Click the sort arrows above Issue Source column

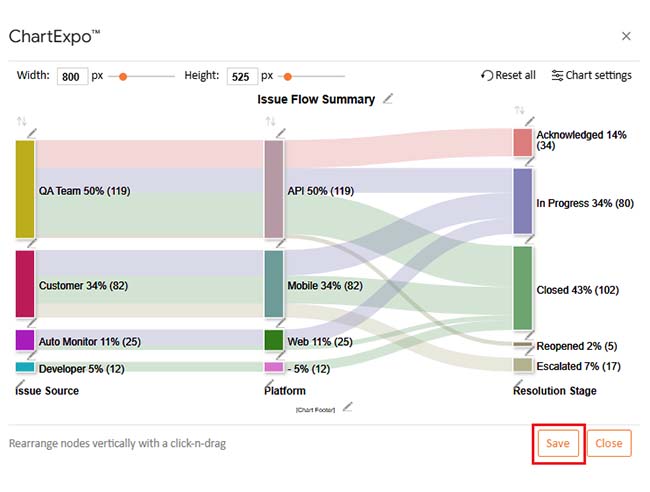pos(21,121)
